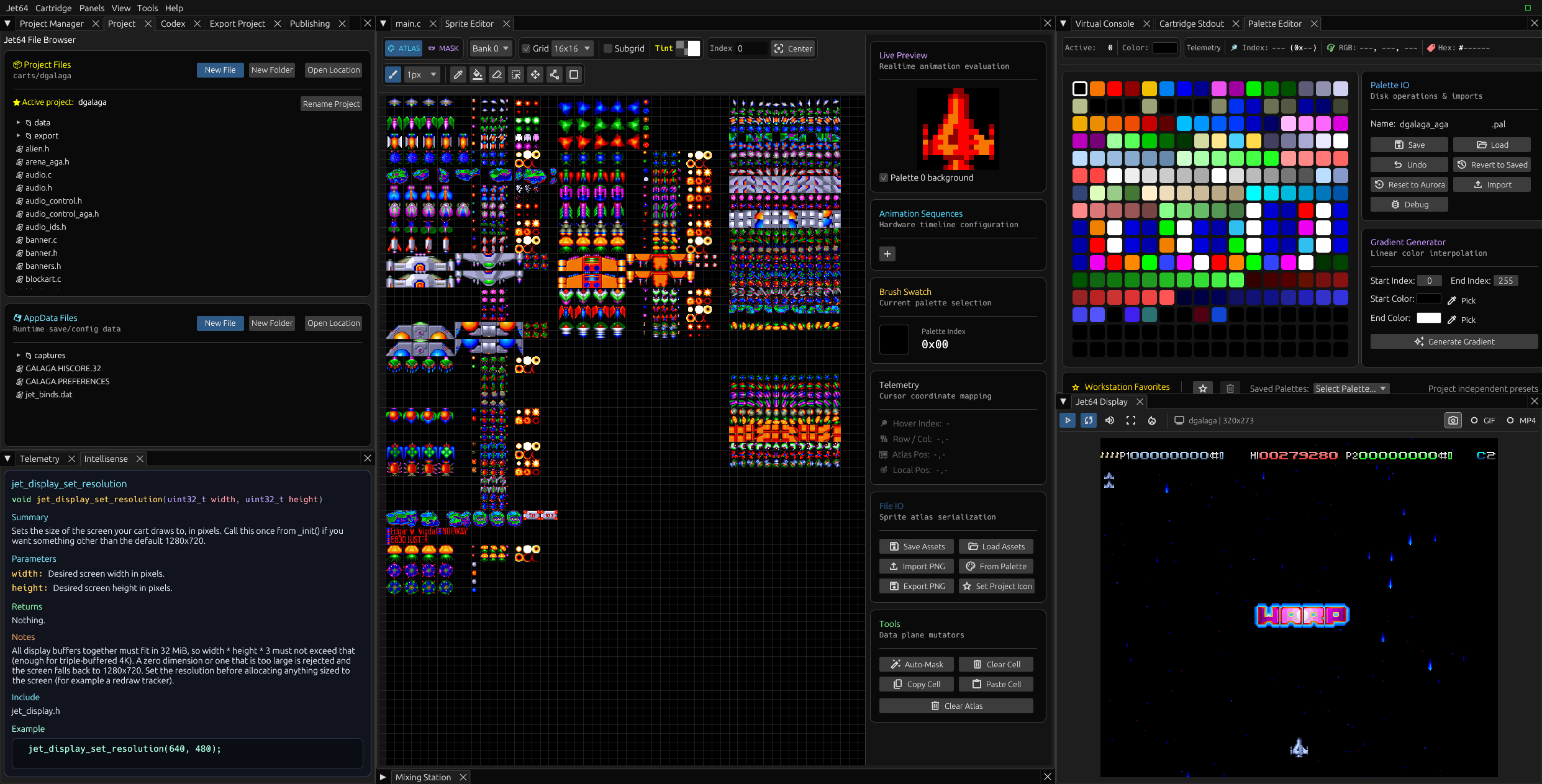Select the rectangle shape tool

(x=574, y=75)
